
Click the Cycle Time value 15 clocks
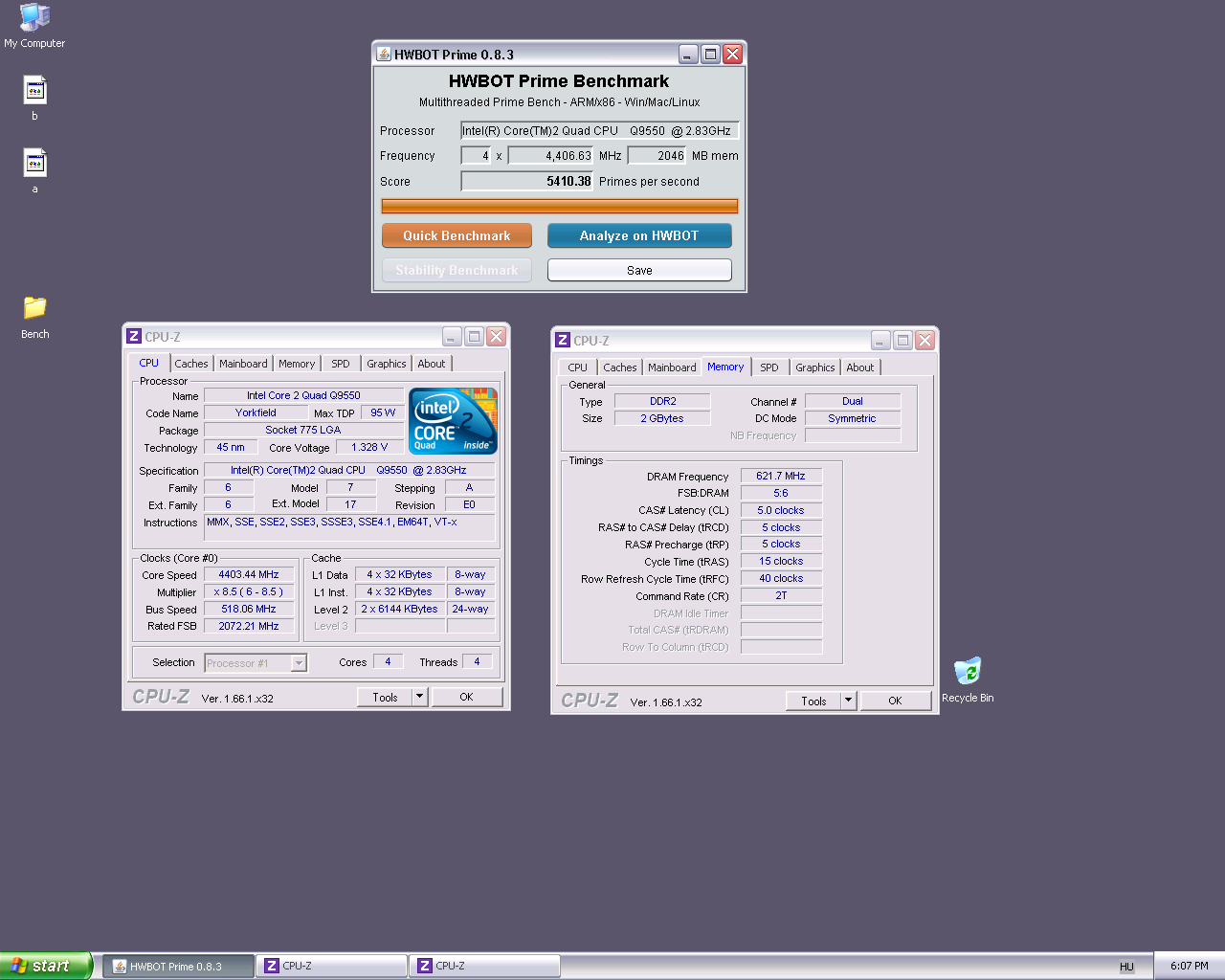(x=781, y=562)
